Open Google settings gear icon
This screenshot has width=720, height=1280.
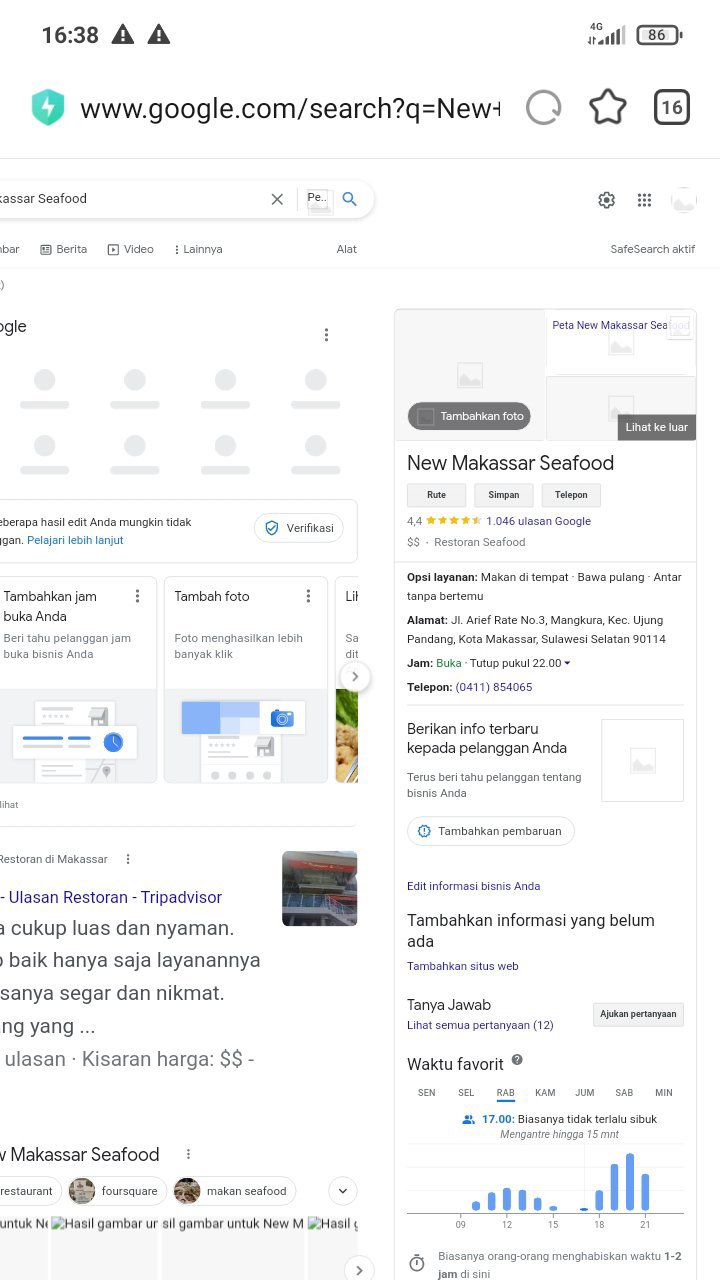coord(606,200)
